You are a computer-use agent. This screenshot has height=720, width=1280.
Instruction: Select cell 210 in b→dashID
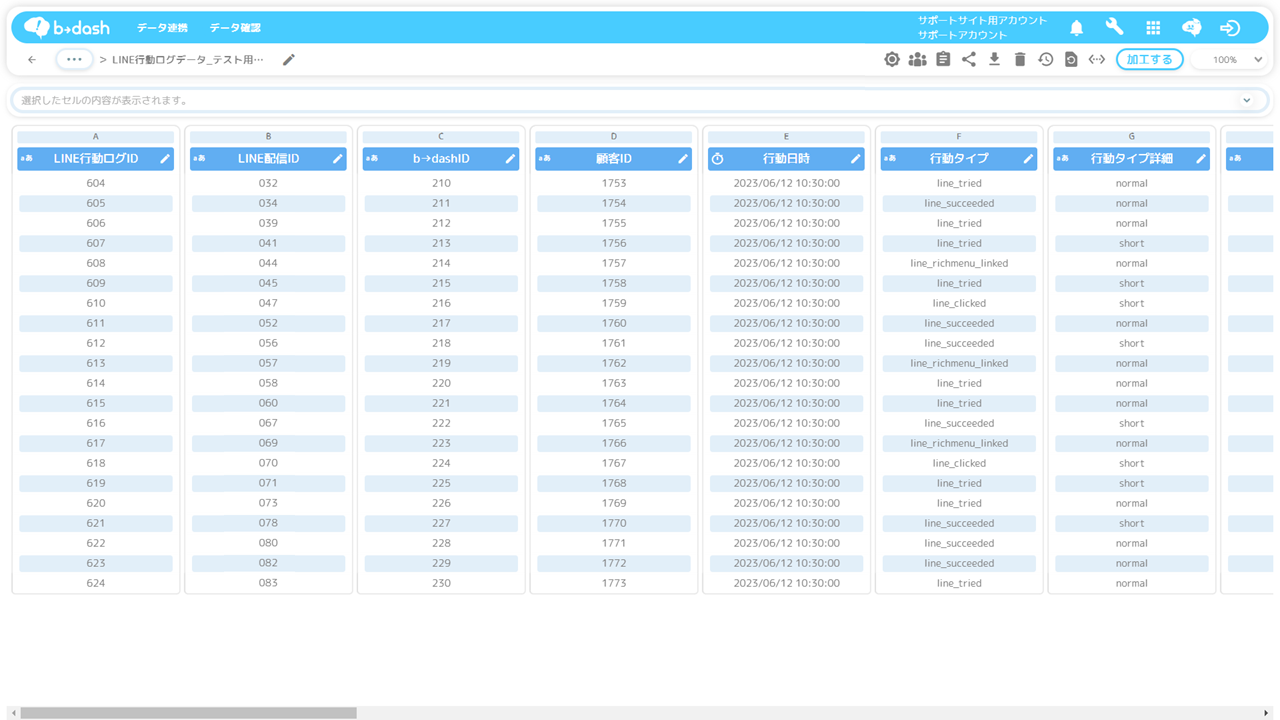pos(441,183)
